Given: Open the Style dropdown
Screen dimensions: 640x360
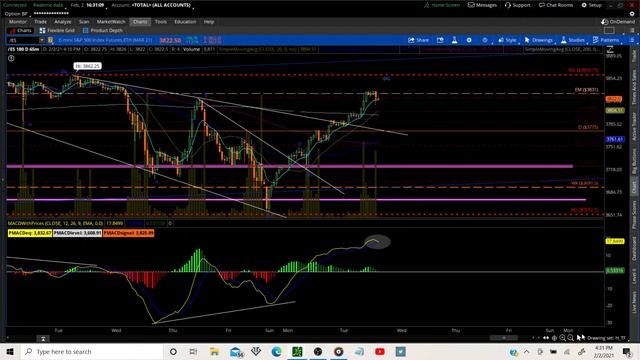Looking at the screenshot, I should tap(507, 40).
